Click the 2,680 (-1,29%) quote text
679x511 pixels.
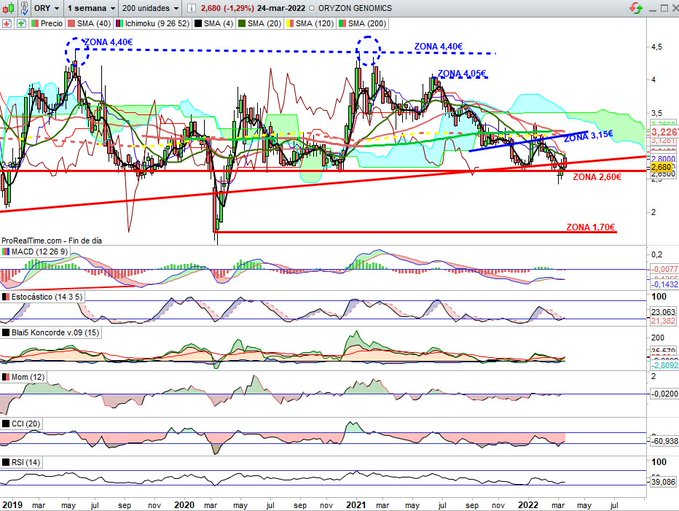pos(227,8)
